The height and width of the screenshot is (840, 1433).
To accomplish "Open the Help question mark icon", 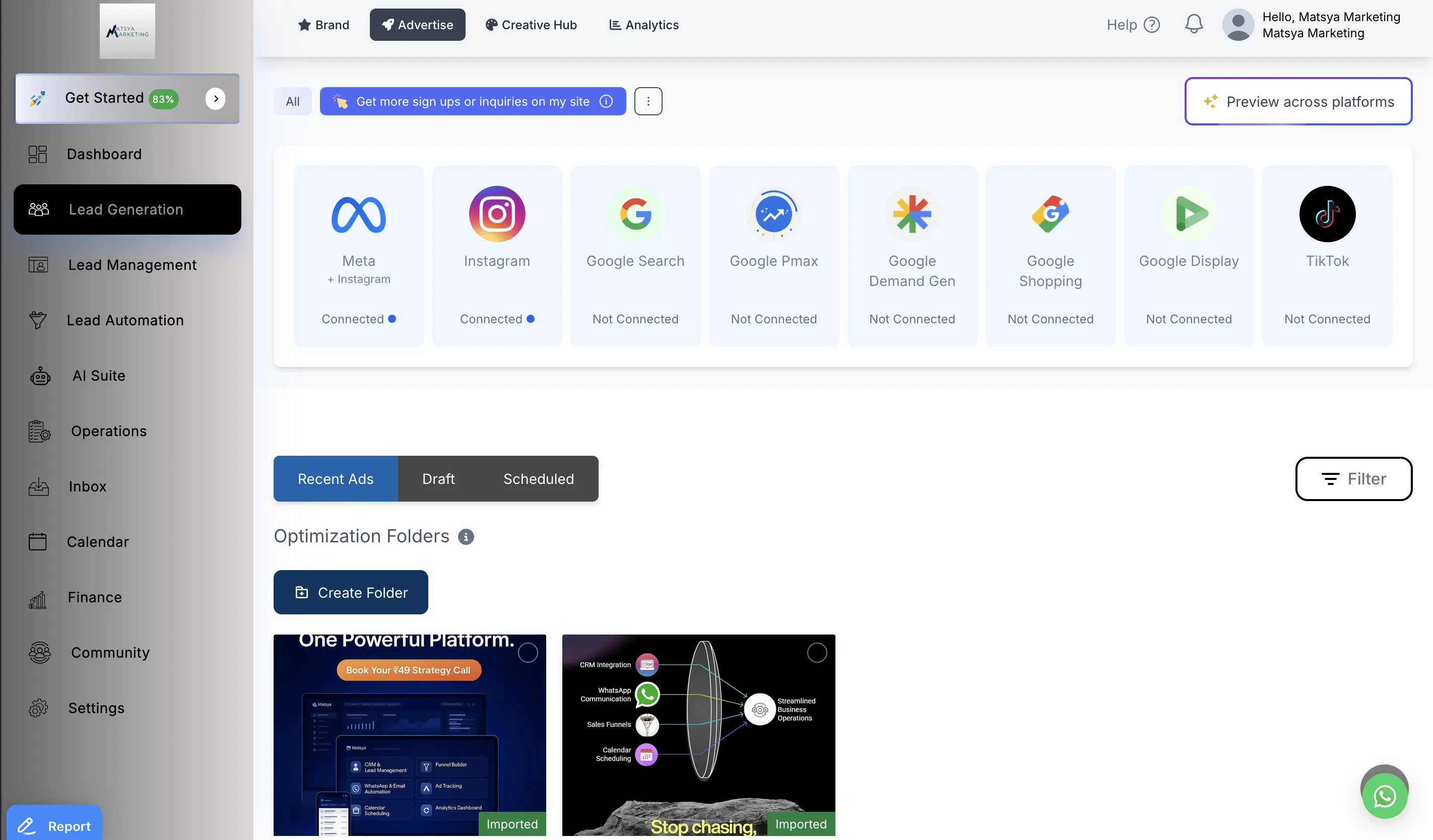I will tap(1151, 25).
